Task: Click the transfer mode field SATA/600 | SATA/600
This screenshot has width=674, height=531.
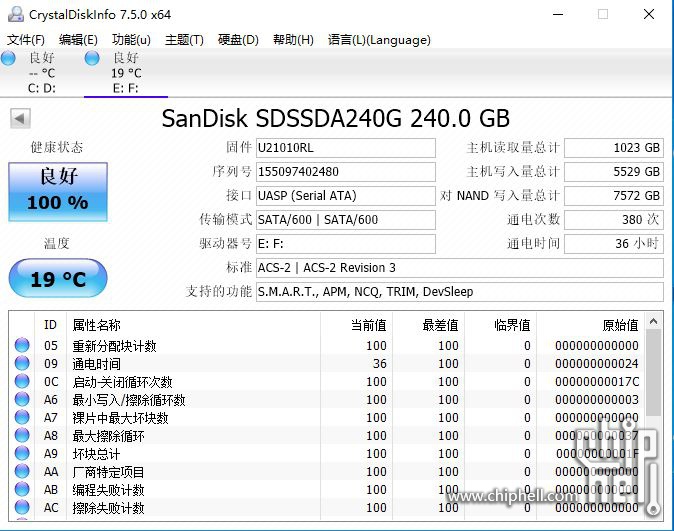Action: [x=346, y=220]
